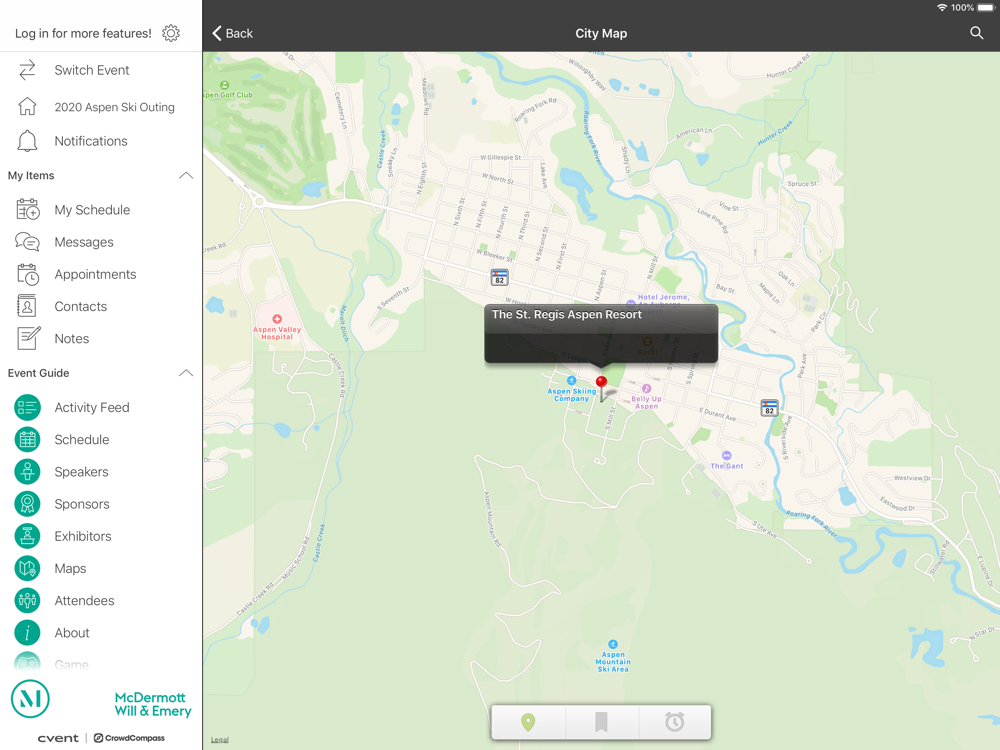
Task: Click The St. Regis Aspen Resort callout
Action: tap(601, 334)
